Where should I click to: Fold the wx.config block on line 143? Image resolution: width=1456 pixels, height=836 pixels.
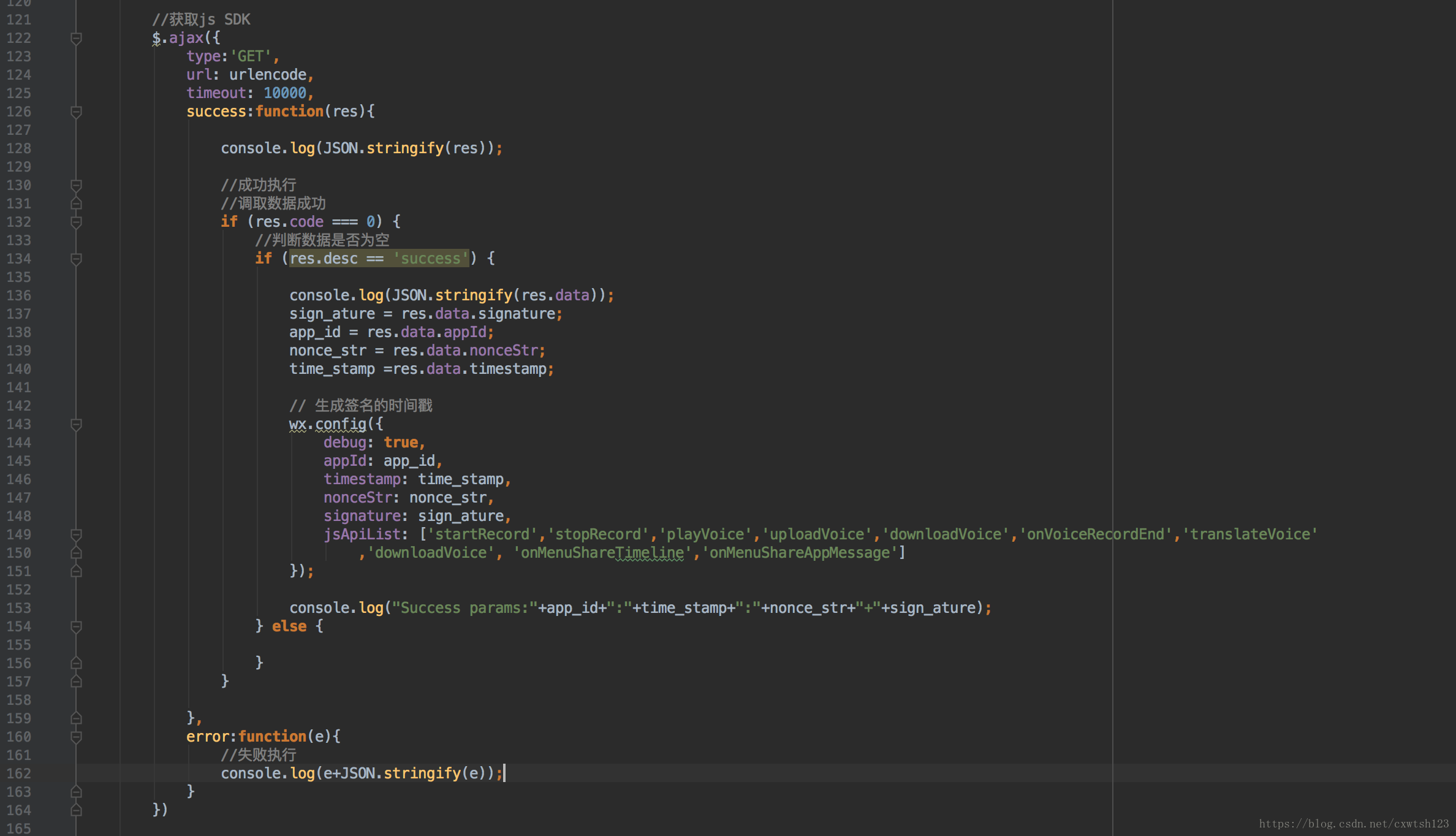coord(76,425)
